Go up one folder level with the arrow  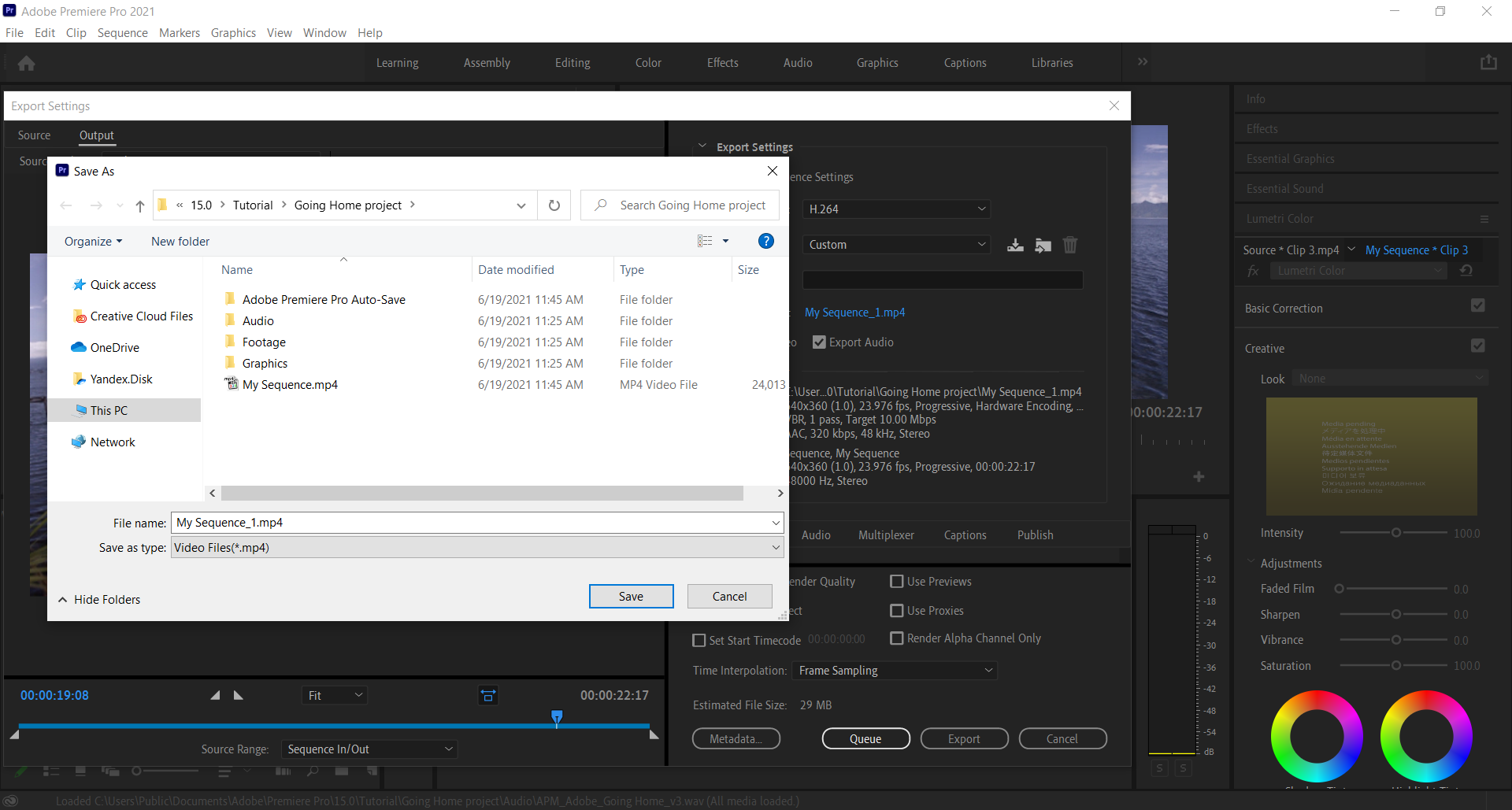tap(140, 205)
